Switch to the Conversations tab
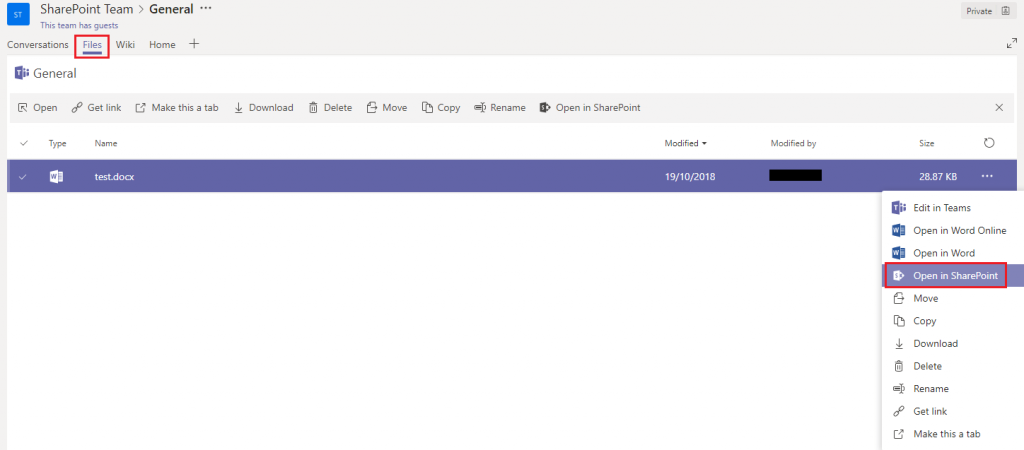The width and height of the screenshot is (1024, 450). tap(37, 44)
